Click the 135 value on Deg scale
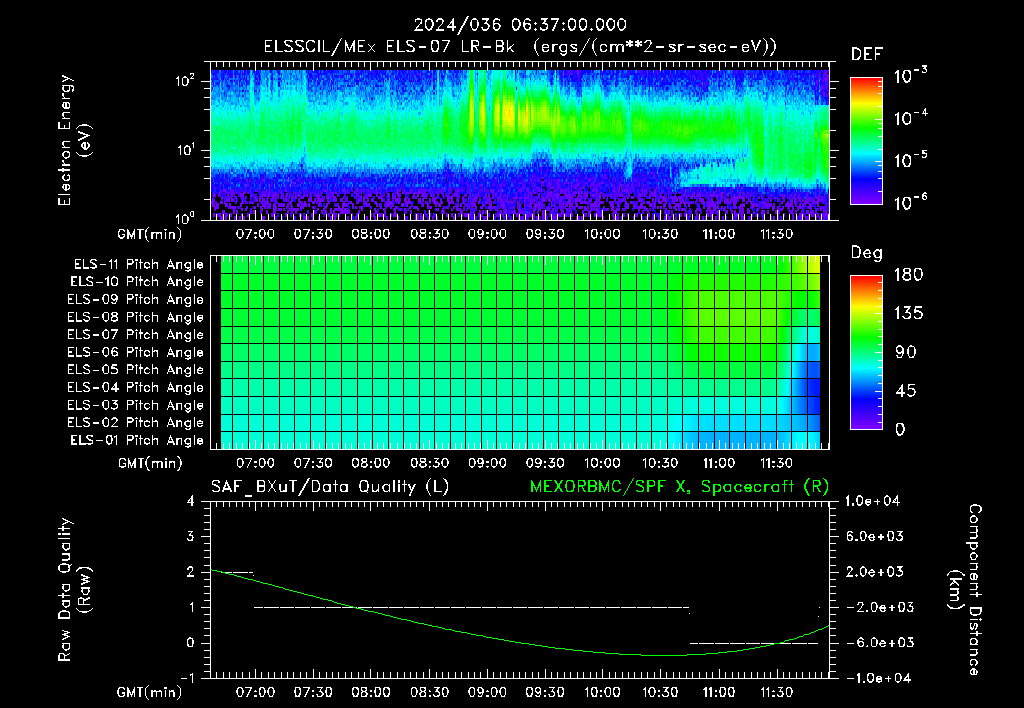Image resolution: width=1024 pixels, height=708 pixels. (908, 313)
